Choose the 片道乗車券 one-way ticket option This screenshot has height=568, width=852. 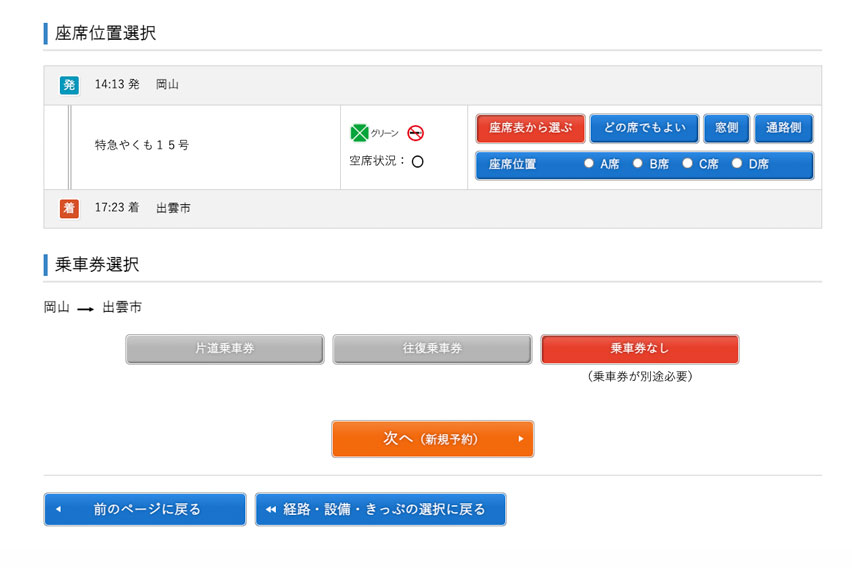coord(225,349)
